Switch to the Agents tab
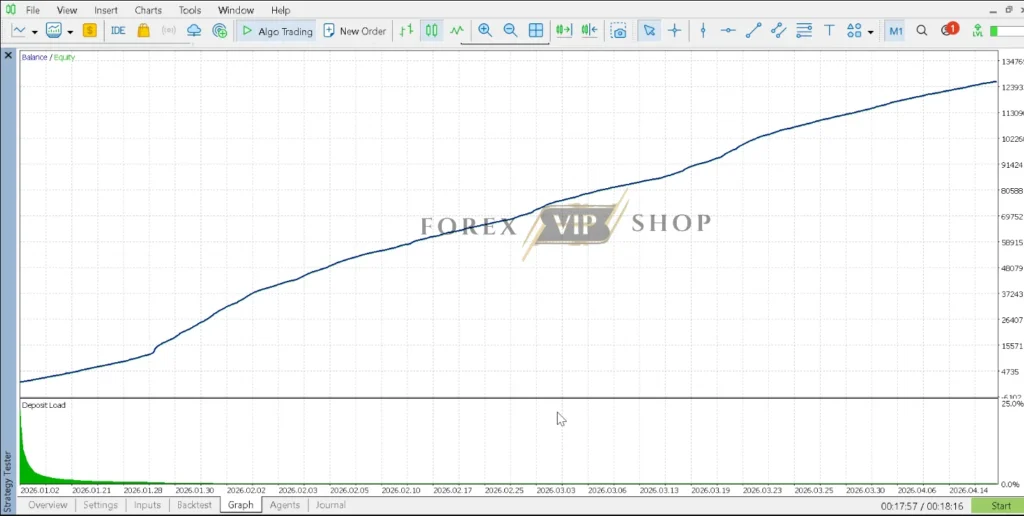 tap(285, 505)
